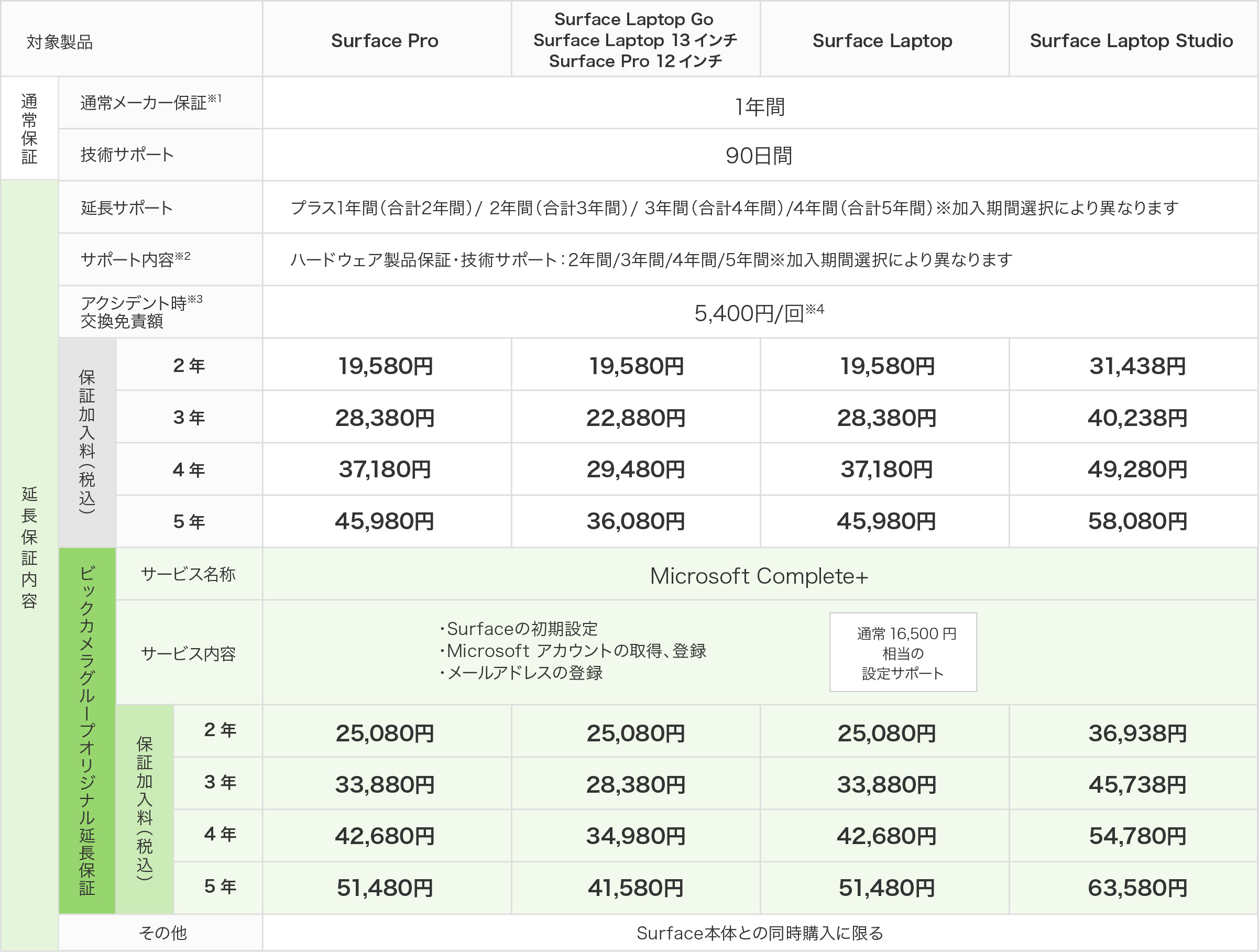Click 28,380円 in the Surface Pro column
The image size is (1259, 952).
tap(385, 418)
